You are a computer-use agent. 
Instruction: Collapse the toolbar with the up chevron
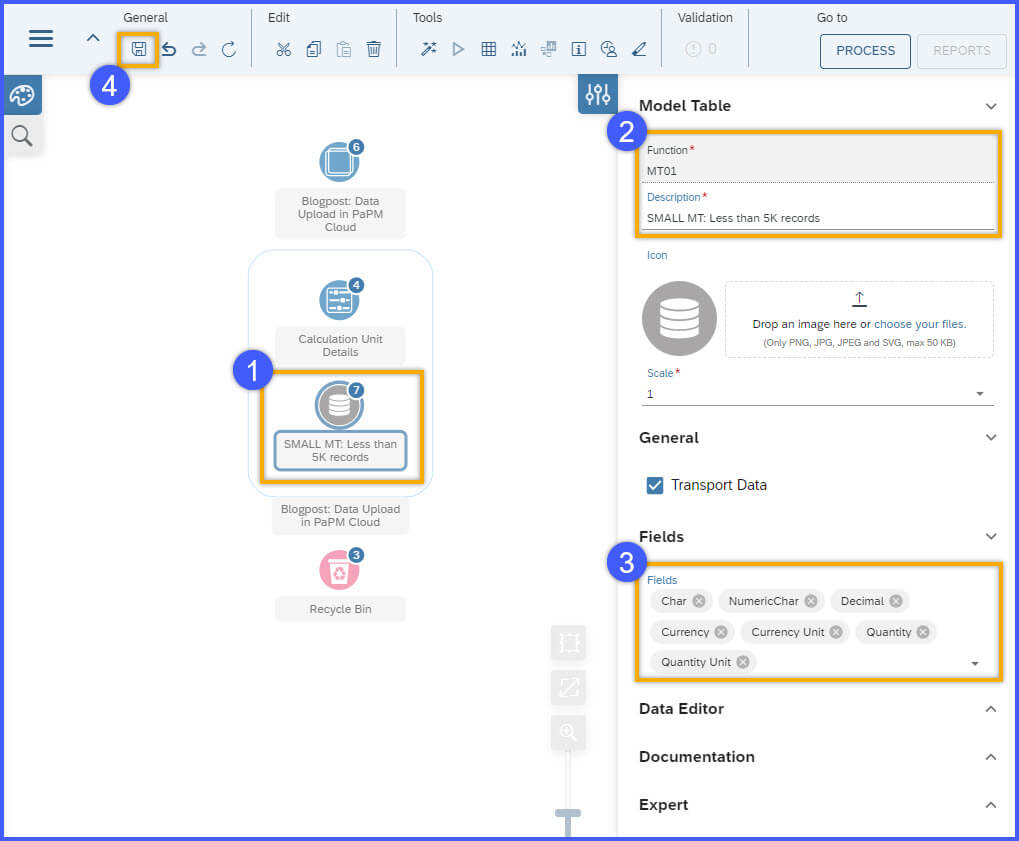click(x=93, y=38)
